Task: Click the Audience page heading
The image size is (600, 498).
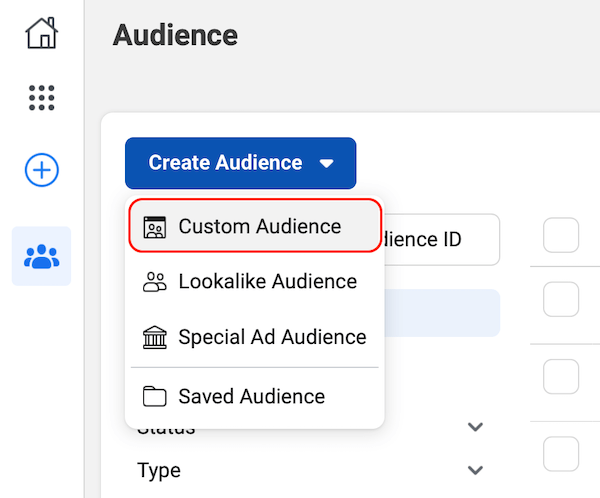Action: tap(175, 35)
